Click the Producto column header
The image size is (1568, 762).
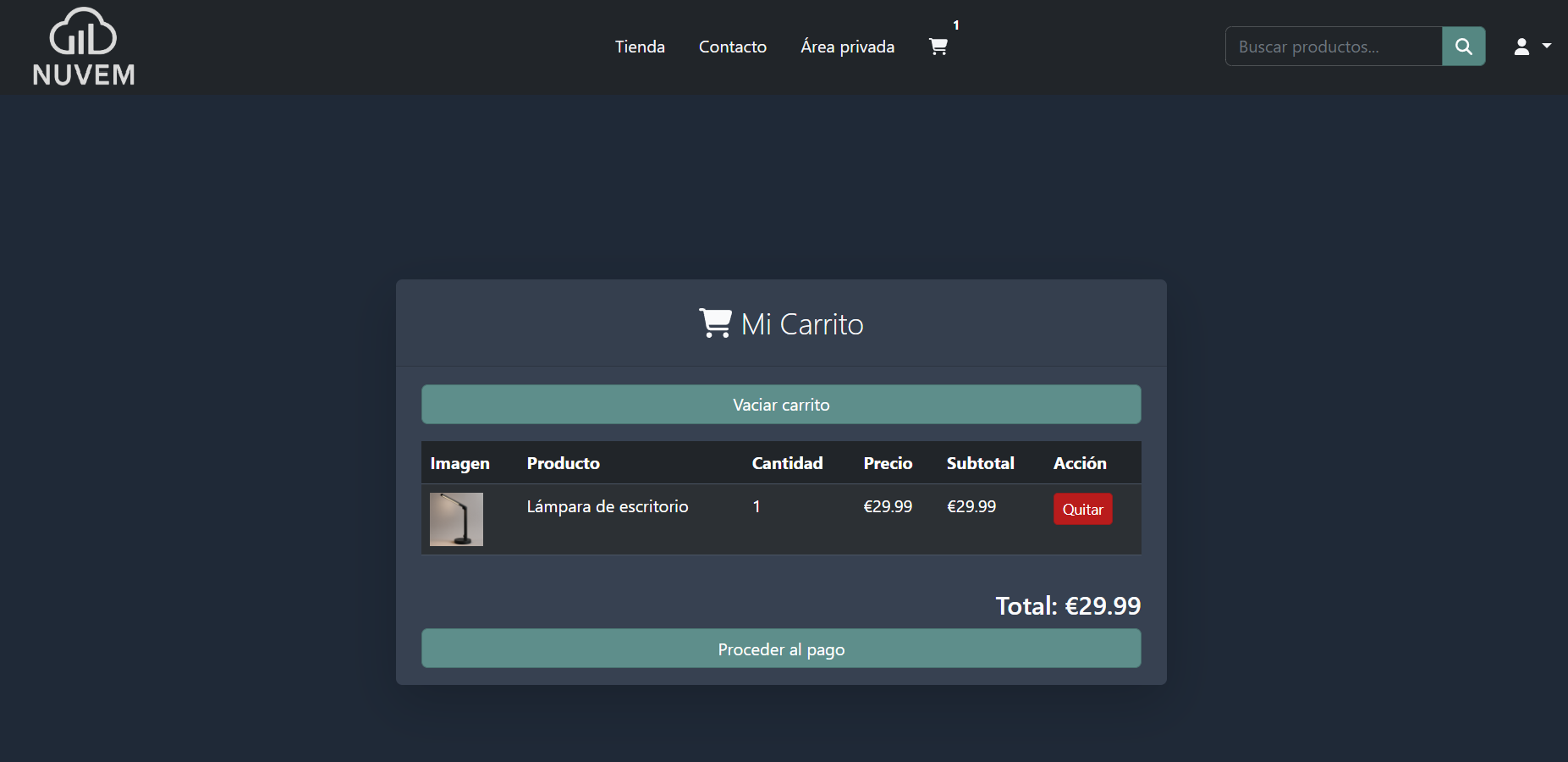[563, 463]
